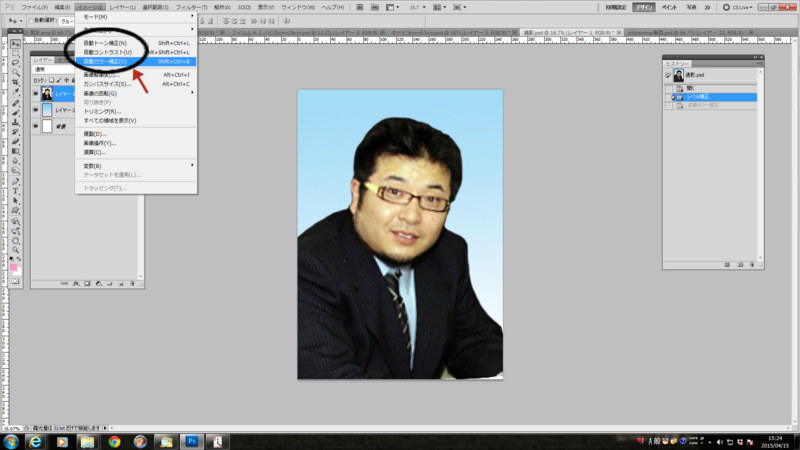Open the CS Live menu
The image size is (800, 450).
pyautogui.click(x=738, y=7)
